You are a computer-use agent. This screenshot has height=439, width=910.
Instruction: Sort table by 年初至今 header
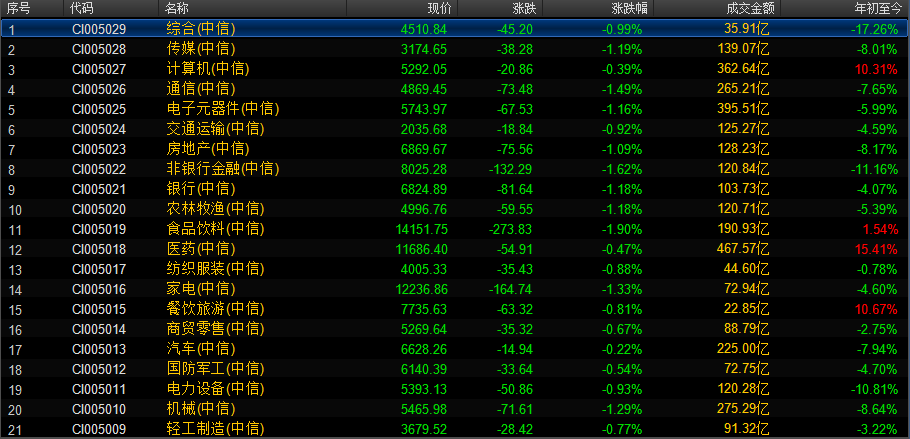click(876, 8)
